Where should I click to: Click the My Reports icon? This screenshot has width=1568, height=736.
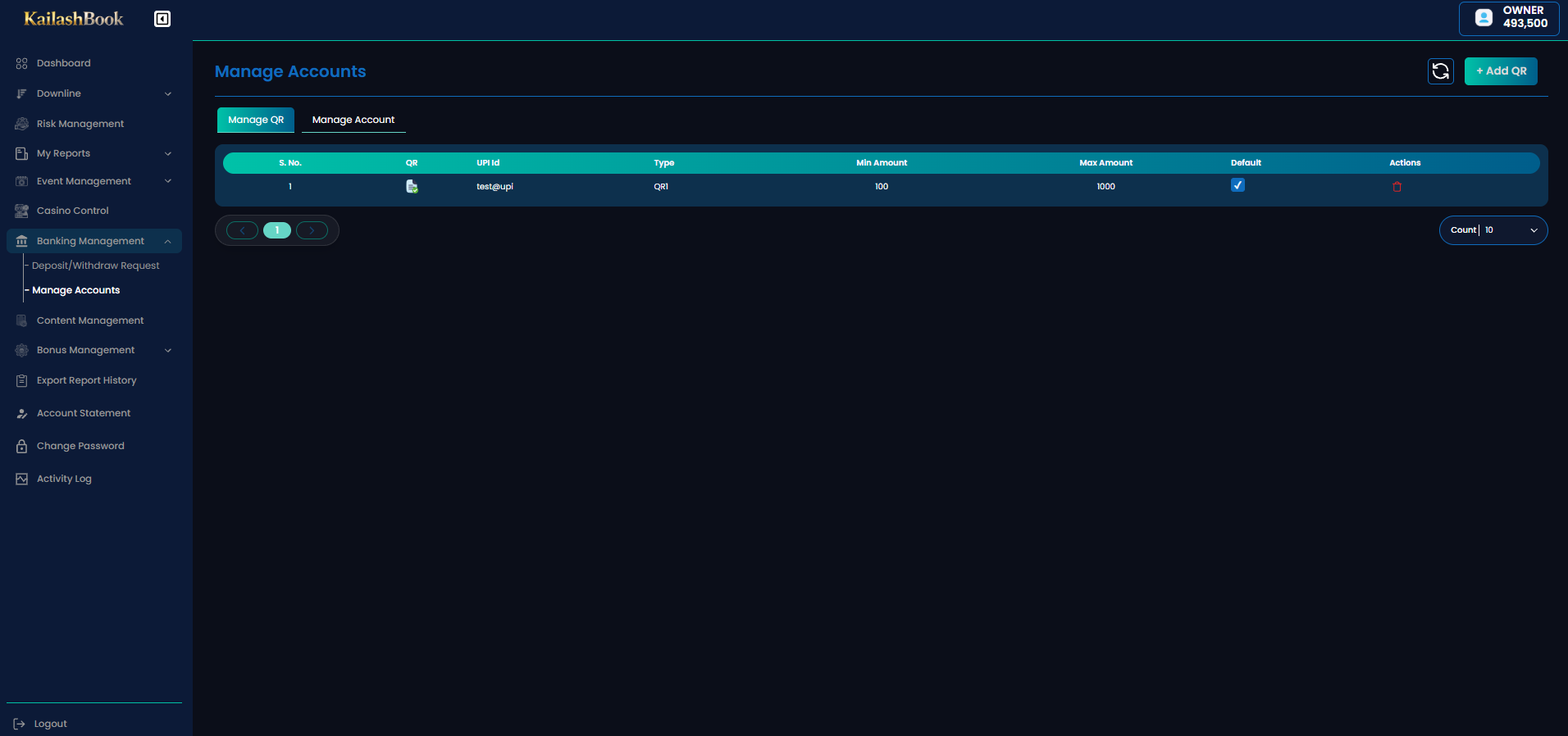[x=22, y=153]
